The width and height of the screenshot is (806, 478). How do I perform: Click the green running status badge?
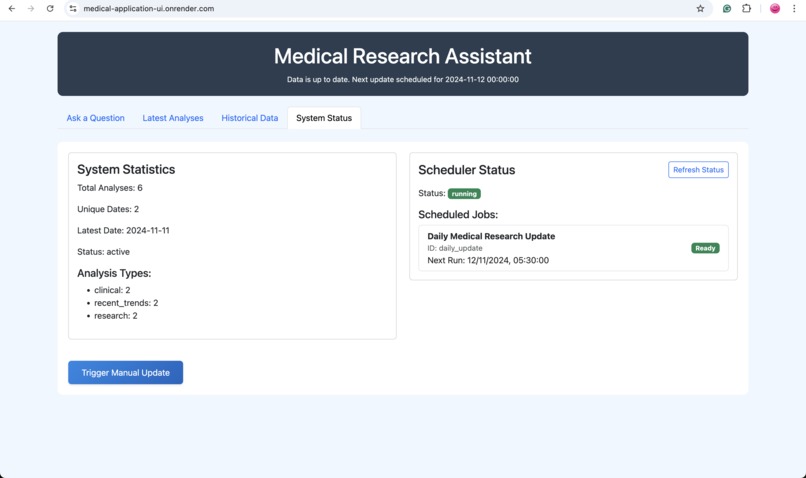coord(464,194)
